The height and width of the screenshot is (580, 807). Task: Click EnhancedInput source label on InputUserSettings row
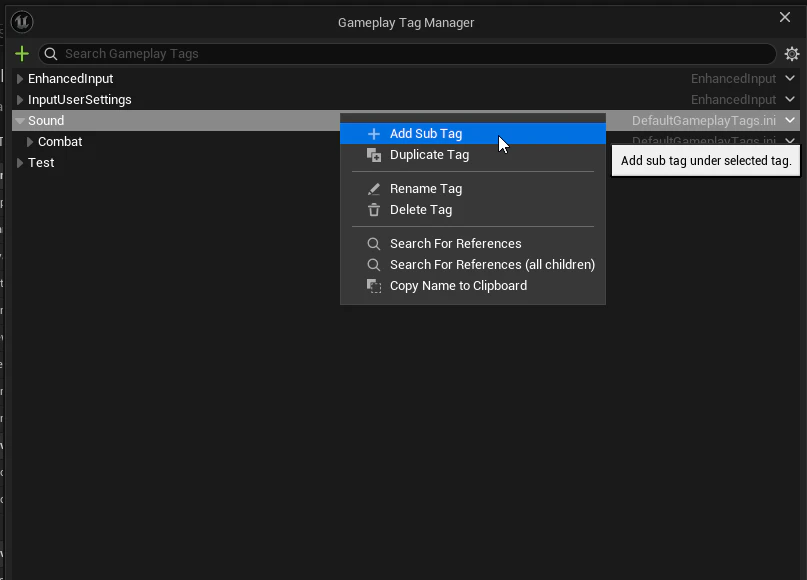click(733, 100)
